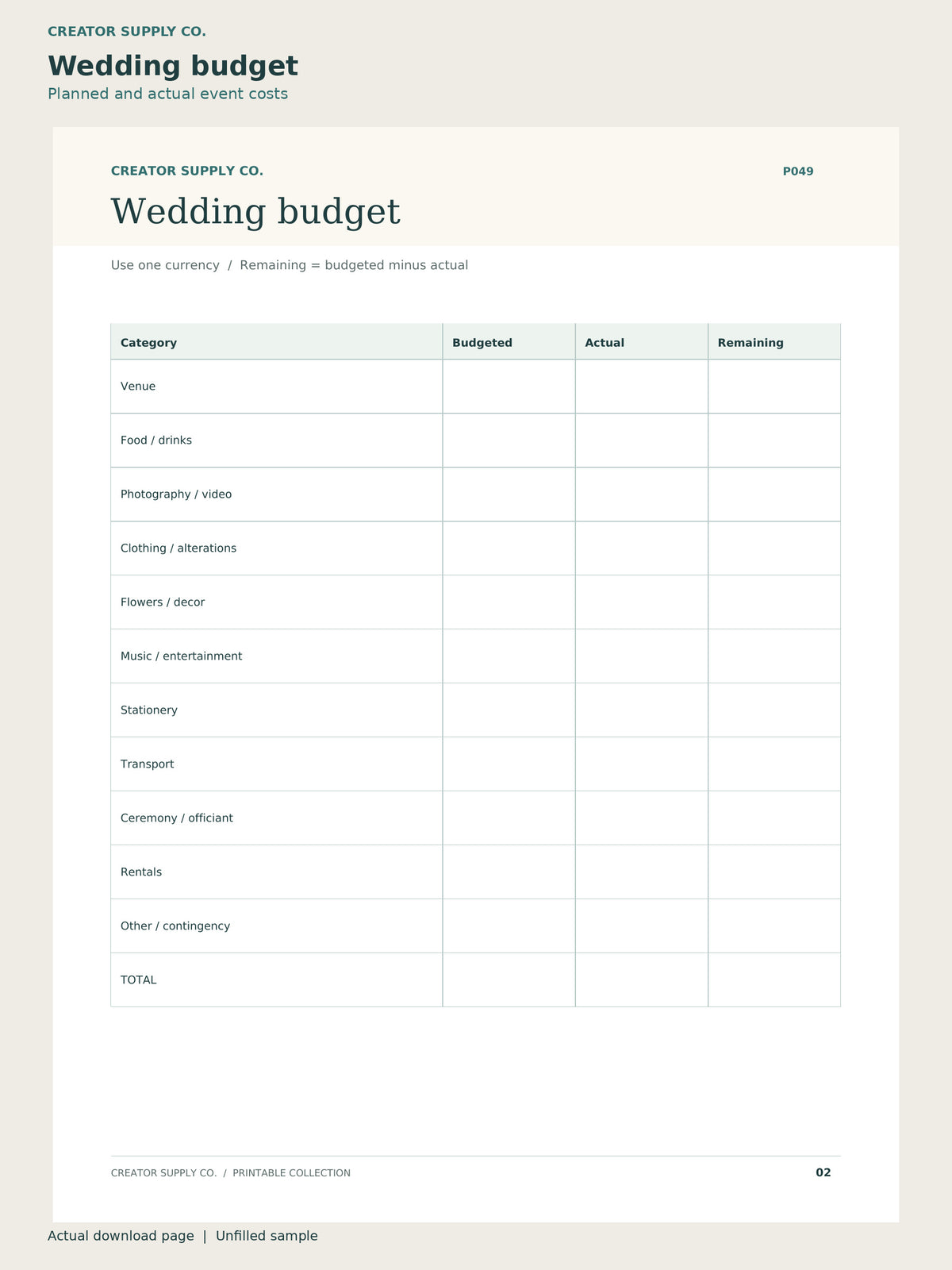Click the 'Use one currency' instruction line
The width and height of the screenshot is (952, 1270).
[290, 265]
